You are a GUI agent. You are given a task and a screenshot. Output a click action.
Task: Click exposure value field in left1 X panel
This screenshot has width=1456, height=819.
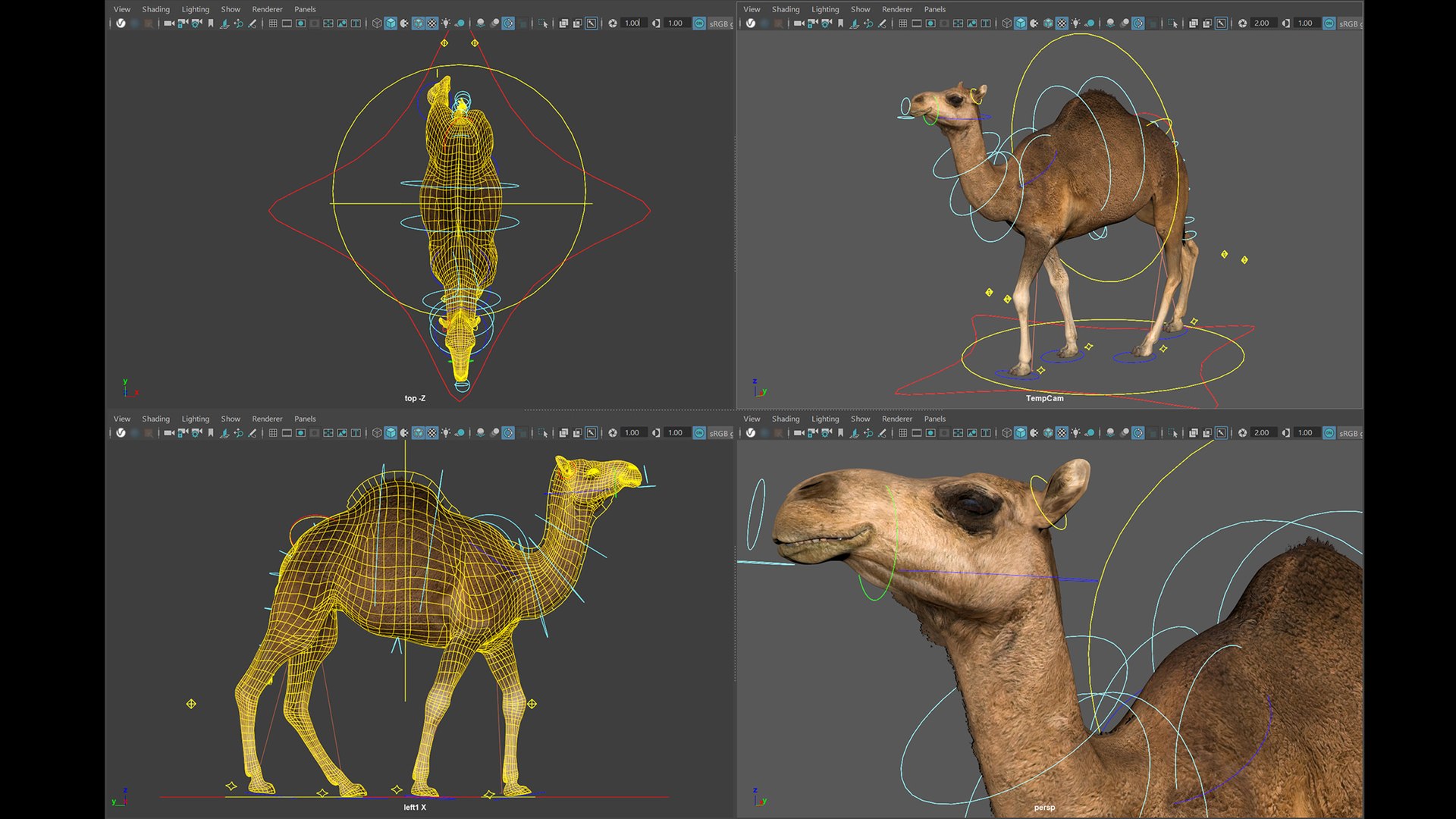[632, 433]
